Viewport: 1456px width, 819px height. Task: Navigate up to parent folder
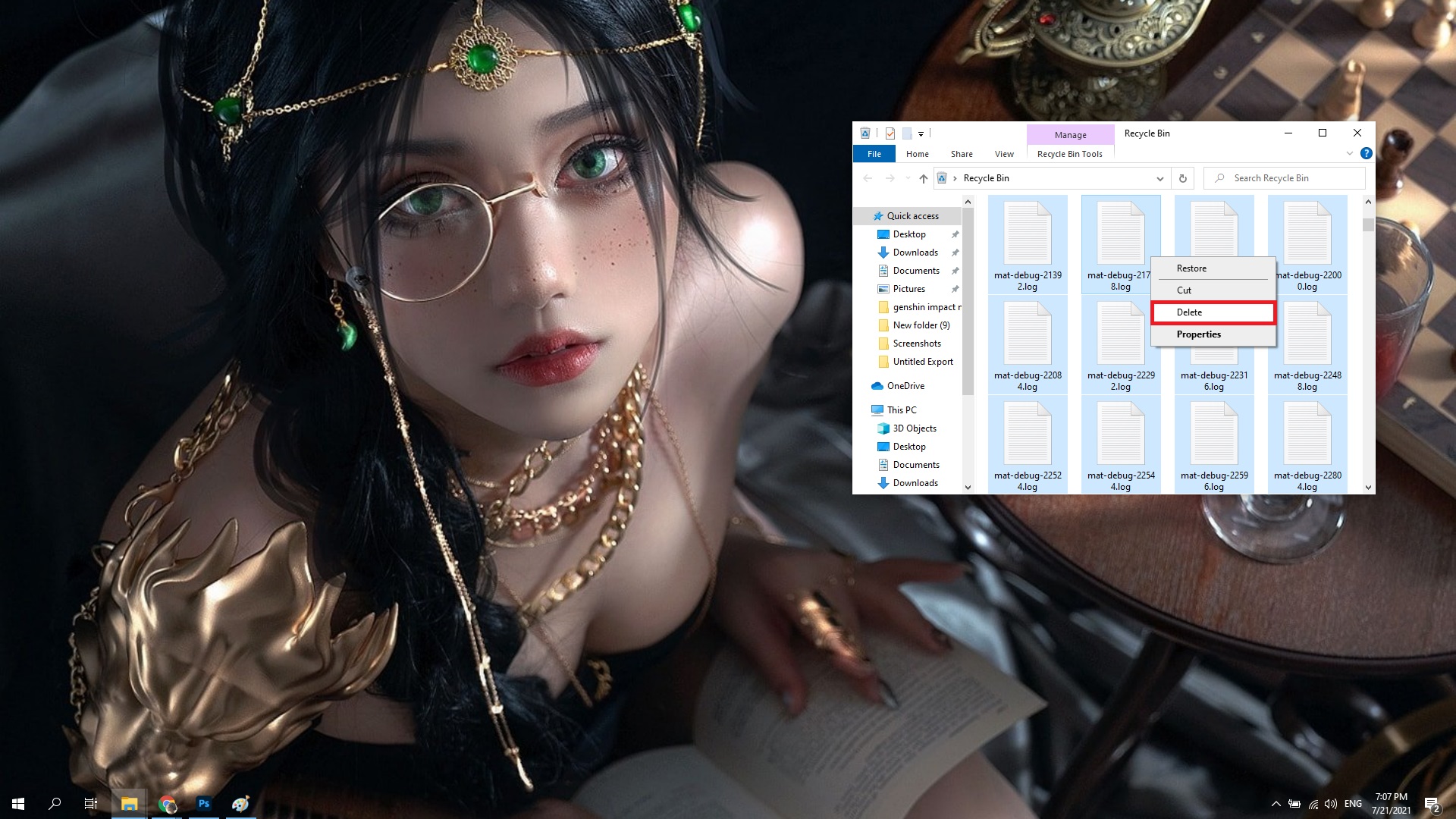(922, 178)
